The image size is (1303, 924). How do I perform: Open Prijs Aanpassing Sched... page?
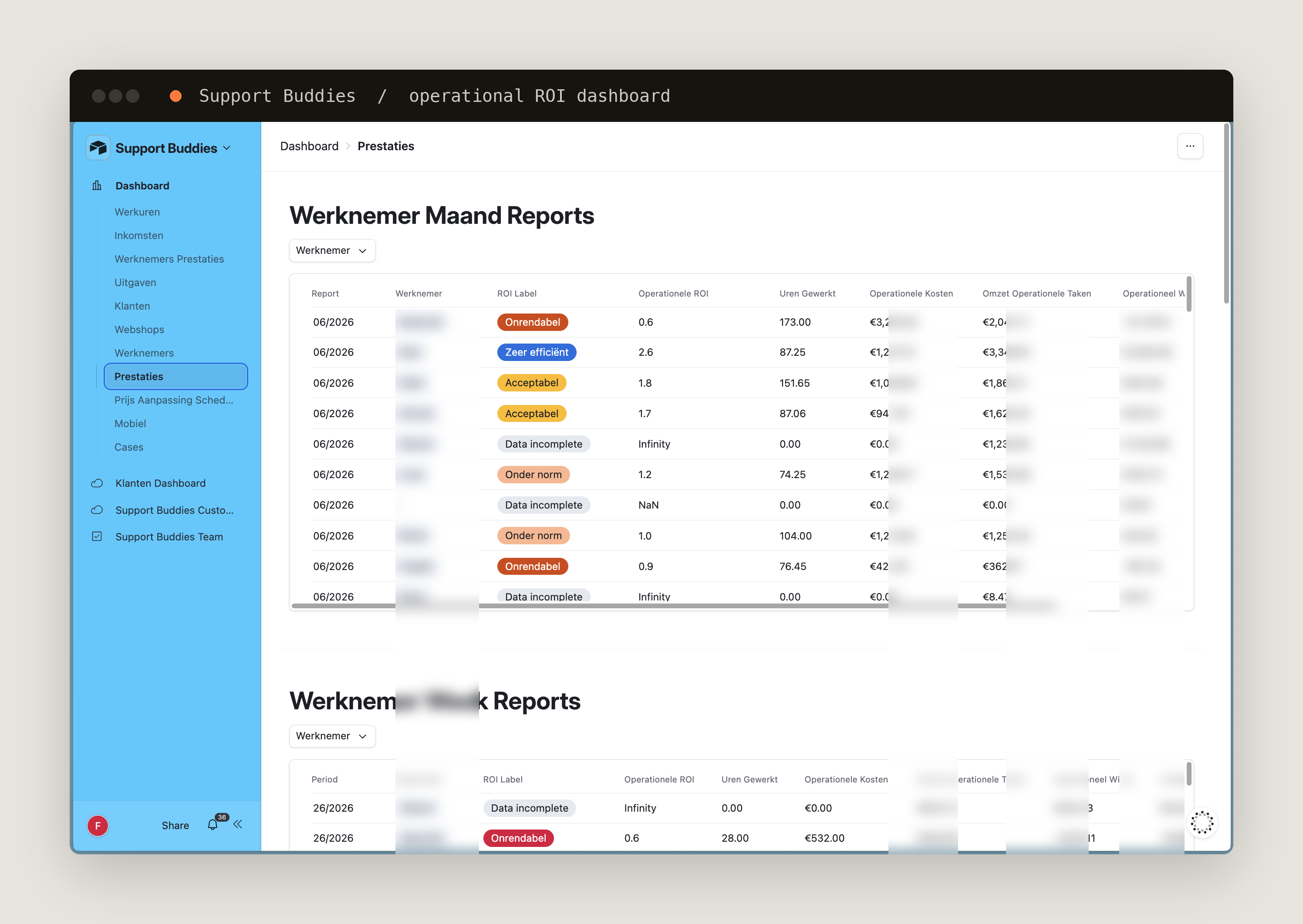[173, 400]
